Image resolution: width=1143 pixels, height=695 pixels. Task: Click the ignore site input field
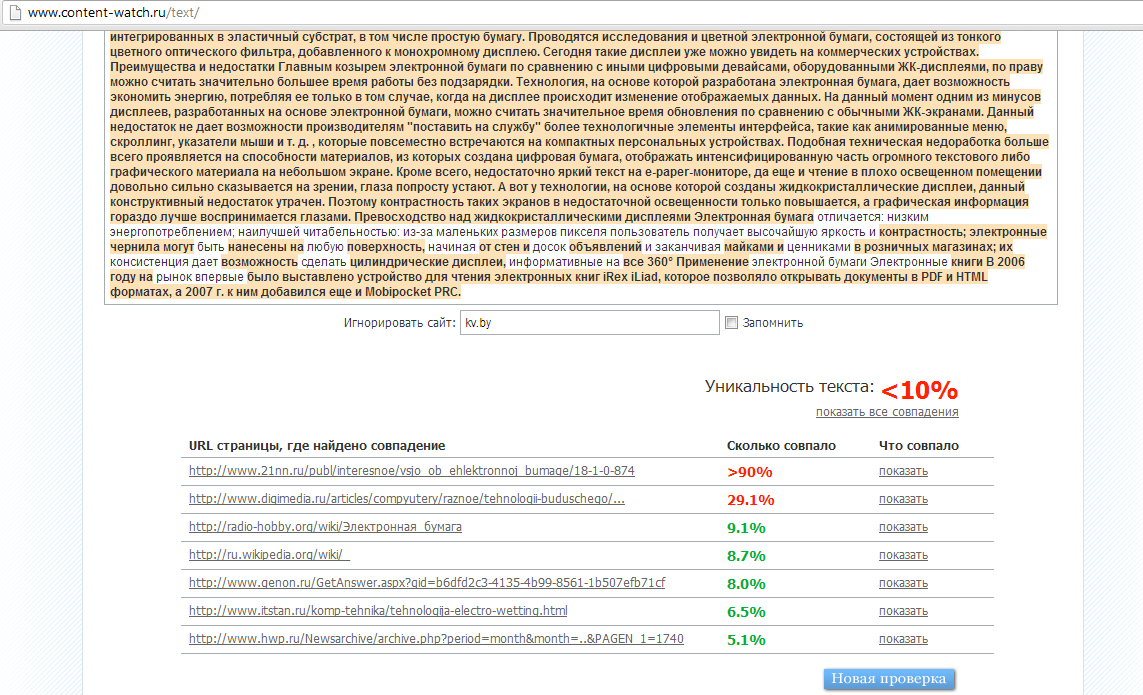click(589, 322)
